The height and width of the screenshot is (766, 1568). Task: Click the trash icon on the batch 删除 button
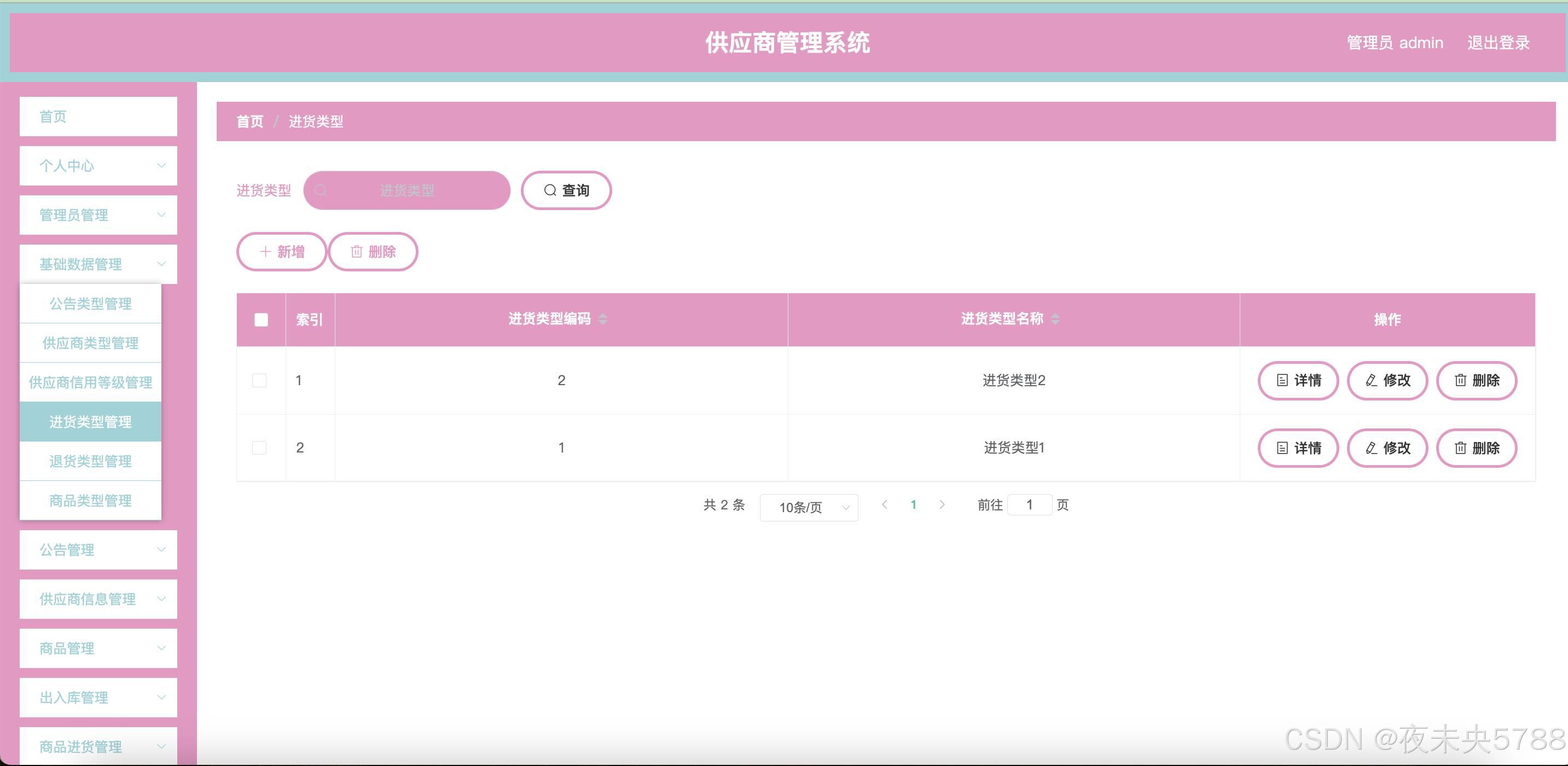[357, 252]
